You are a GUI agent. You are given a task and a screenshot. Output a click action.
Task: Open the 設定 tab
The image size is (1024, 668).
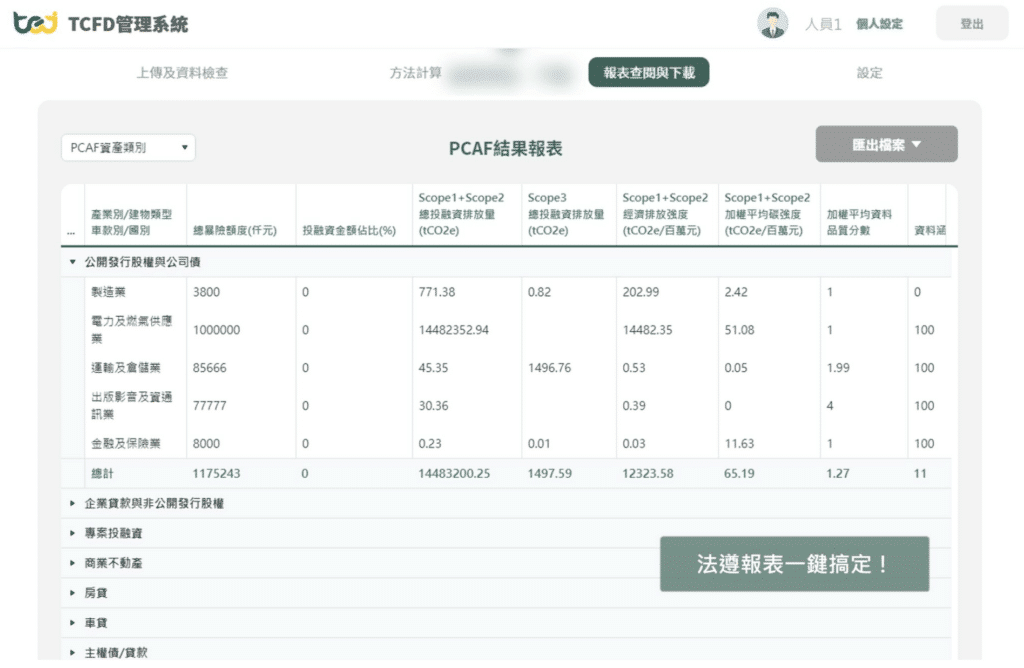[869, 72]
